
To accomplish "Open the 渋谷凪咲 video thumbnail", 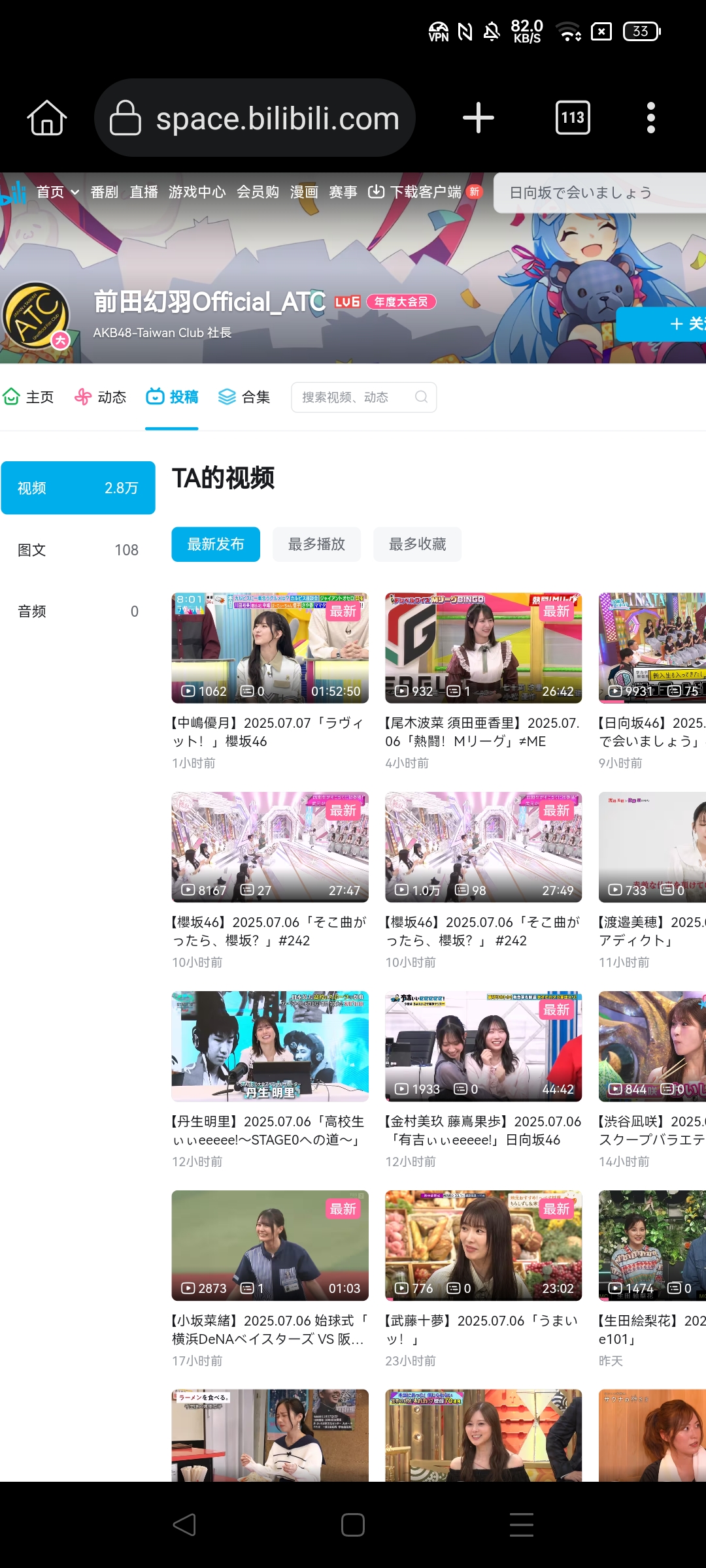I will click(652, 1047).
